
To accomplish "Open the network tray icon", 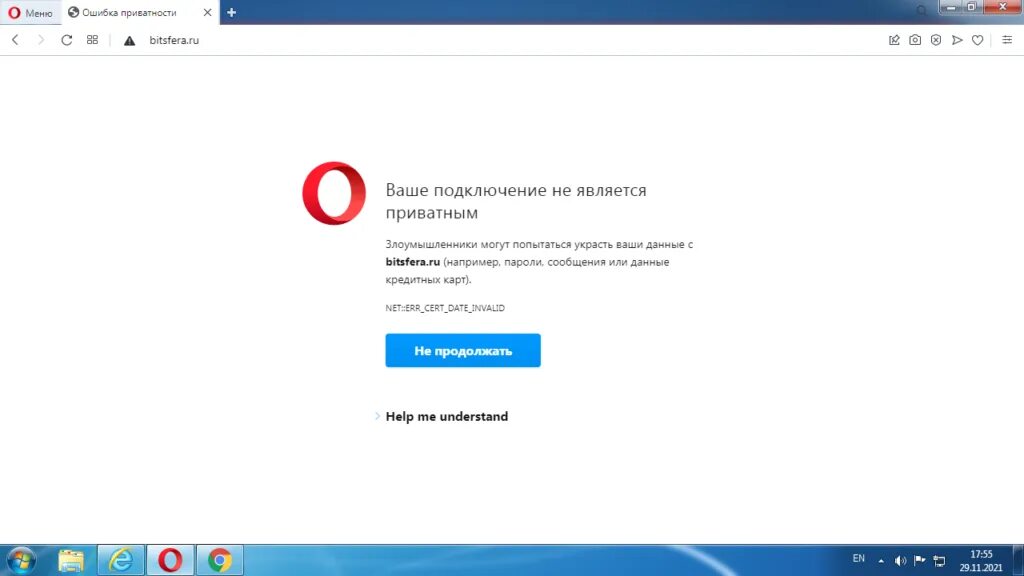I will [x=939, y=560].
